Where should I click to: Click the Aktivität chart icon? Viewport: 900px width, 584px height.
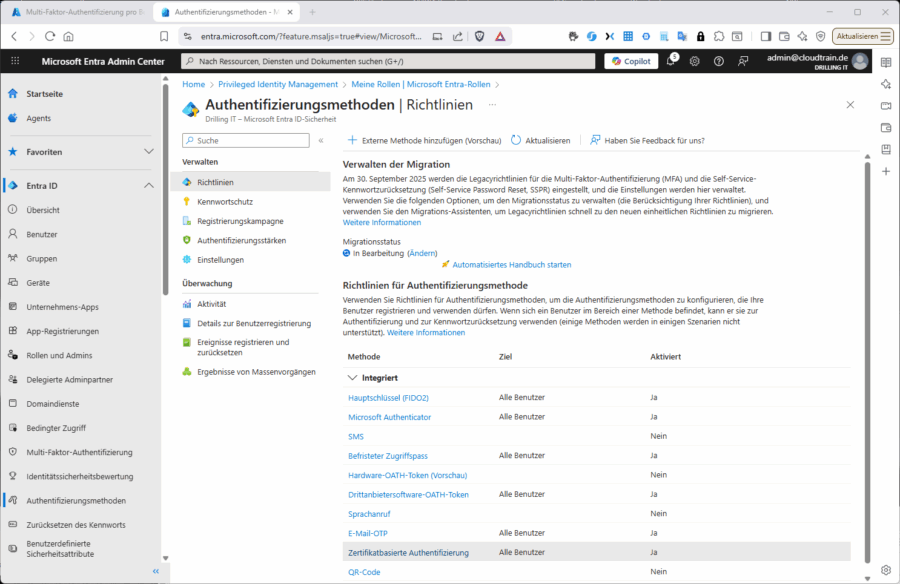point(187,304)
